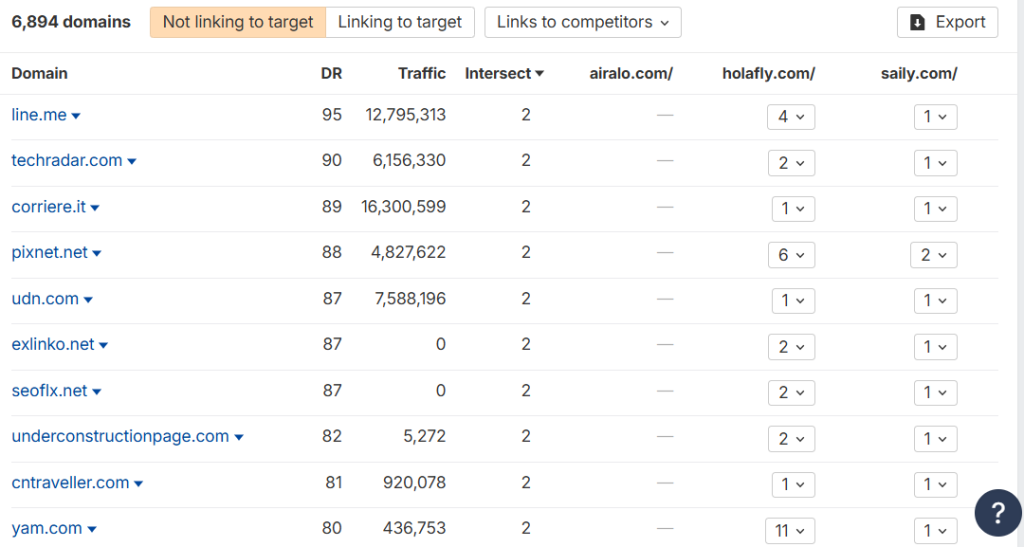The image size is (1024, 547).
Task: Select traffic value 436,753
Action: 414,528
